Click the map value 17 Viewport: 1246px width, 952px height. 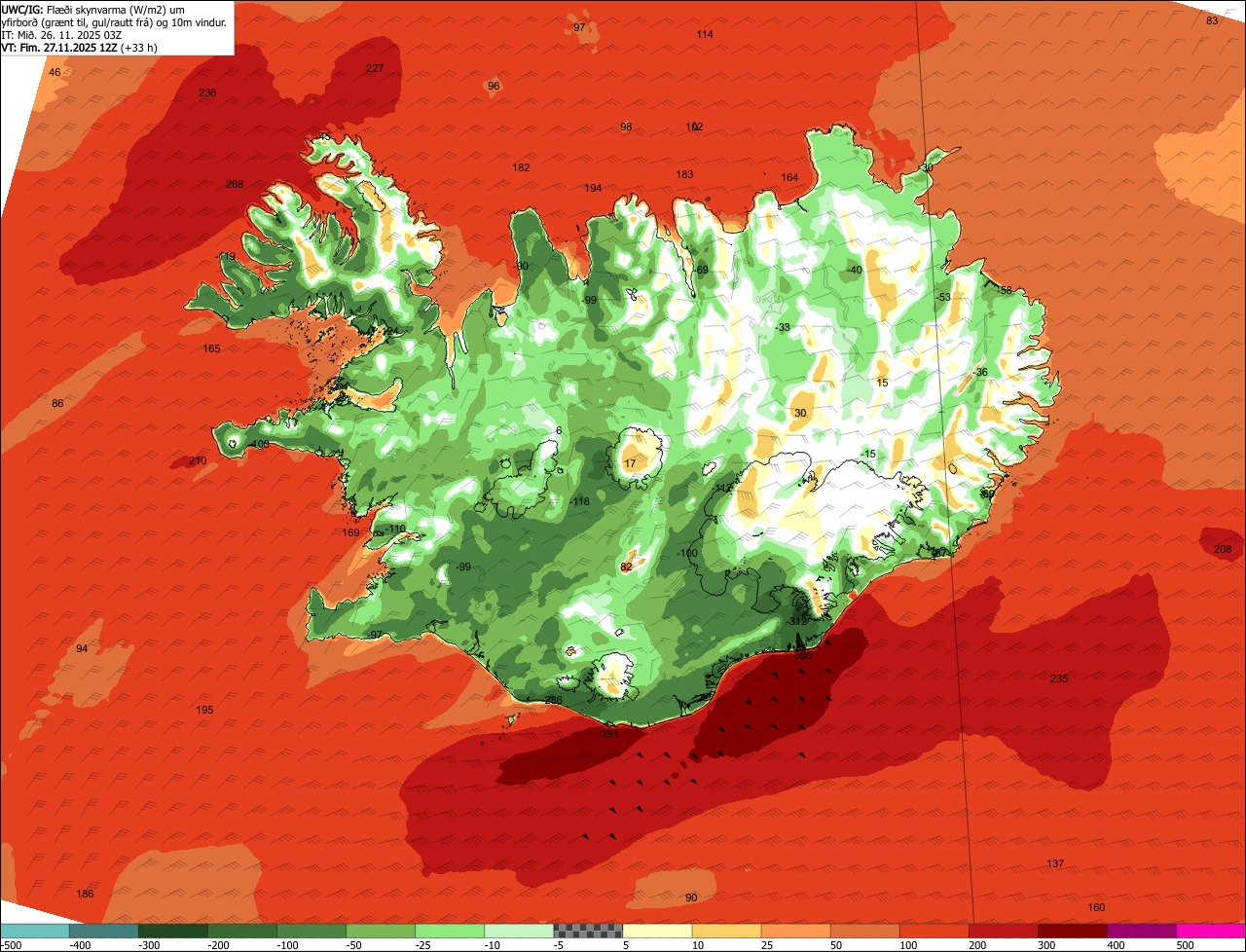(x=630, y=463)
